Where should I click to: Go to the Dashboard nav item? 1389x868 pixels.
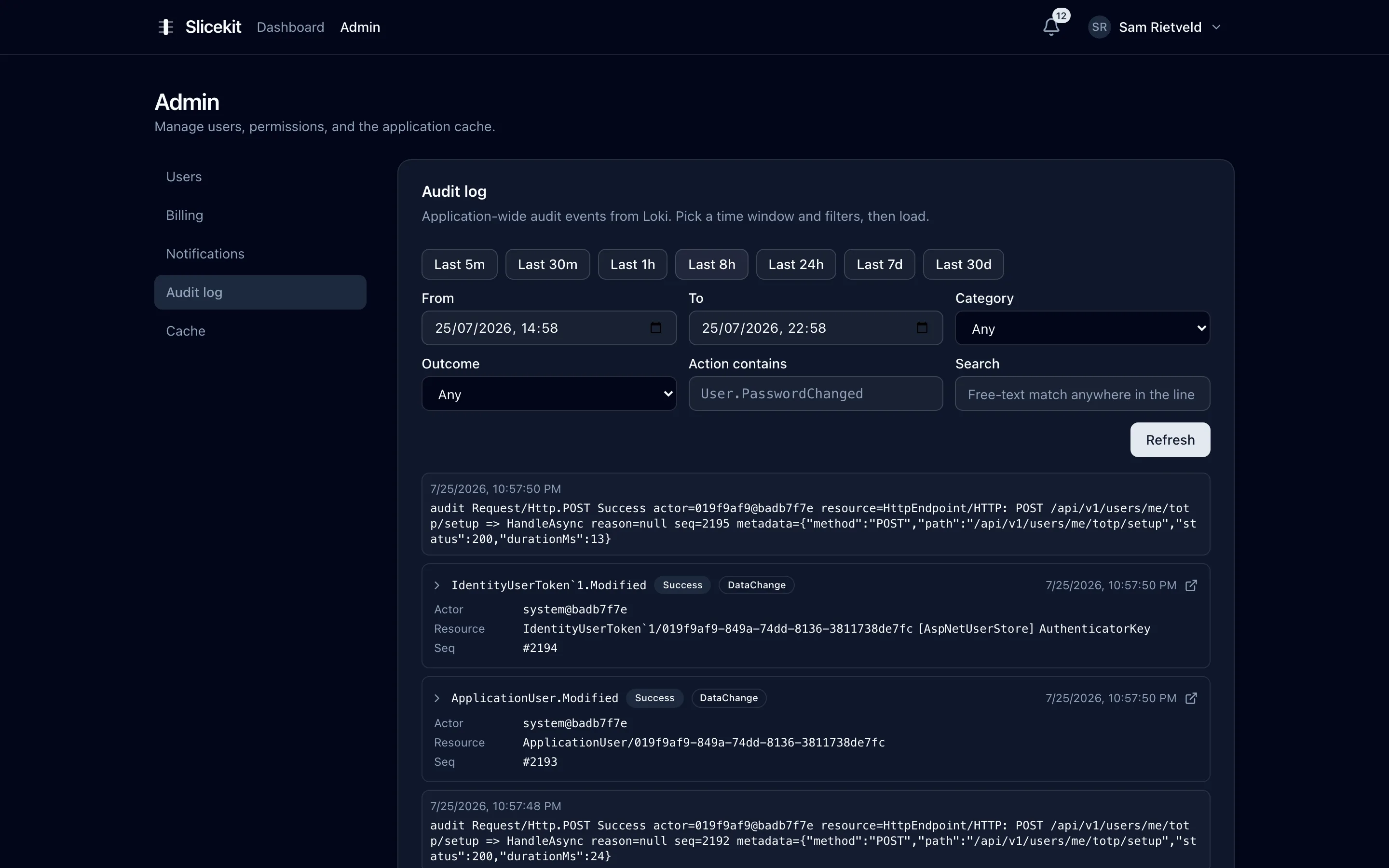point(290,27)
